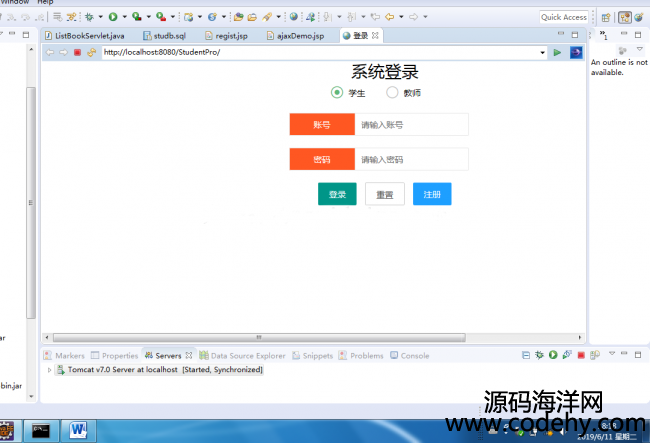Click the date and time in system tray

click(609, 431)
